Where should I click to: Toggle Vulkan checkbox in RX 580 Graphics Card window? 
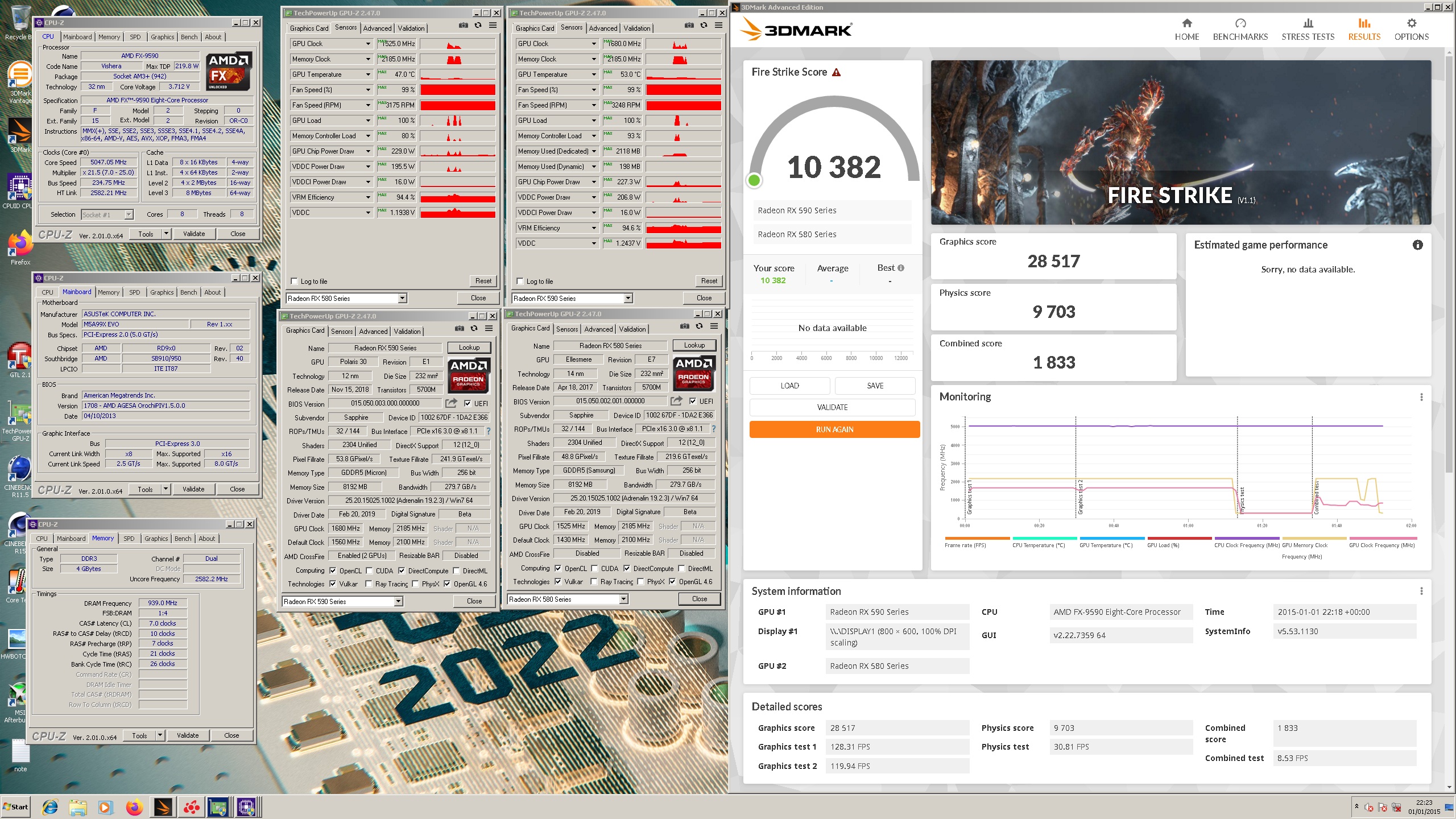[x=558, y=581]
